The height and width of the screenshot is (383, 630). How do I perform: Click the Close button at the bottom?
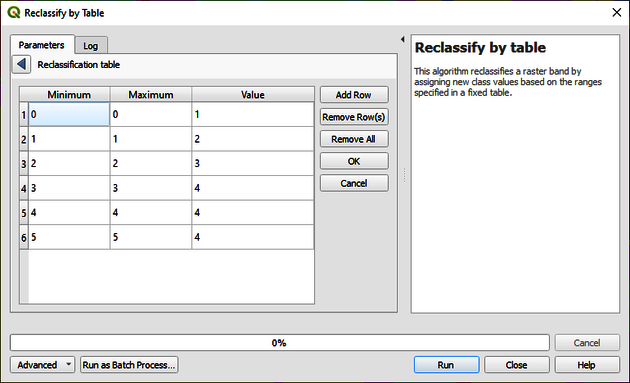point(517,365)
